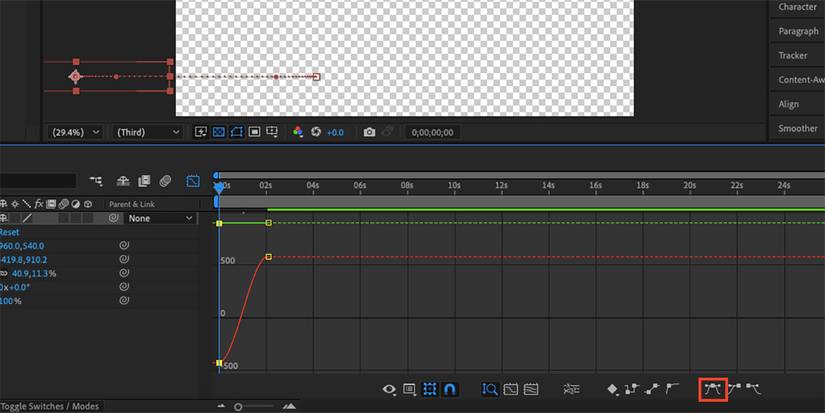Toggle Mask and Shape Path Visibility
The image size is (825, 413).
(236, 132)
